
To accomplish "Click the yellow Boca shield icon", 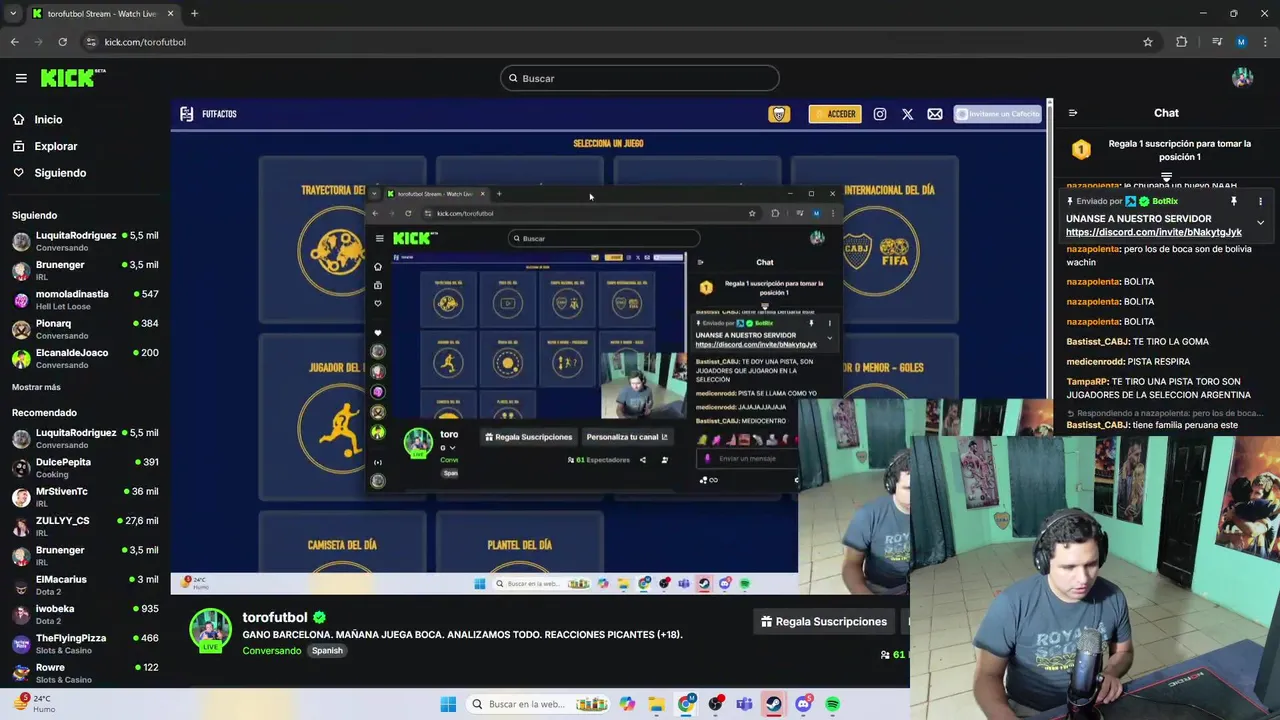I will coord(779,114).
